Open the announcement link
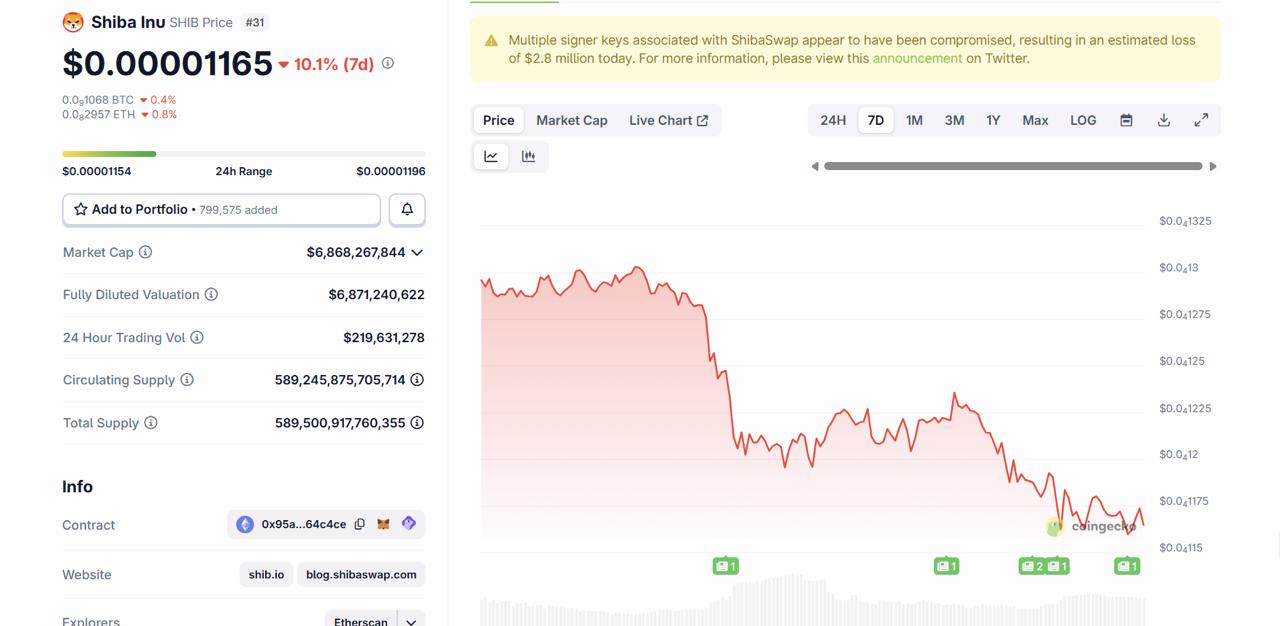Image resolution: width=1280 pixels, height=626 pixels. (917, 58)
